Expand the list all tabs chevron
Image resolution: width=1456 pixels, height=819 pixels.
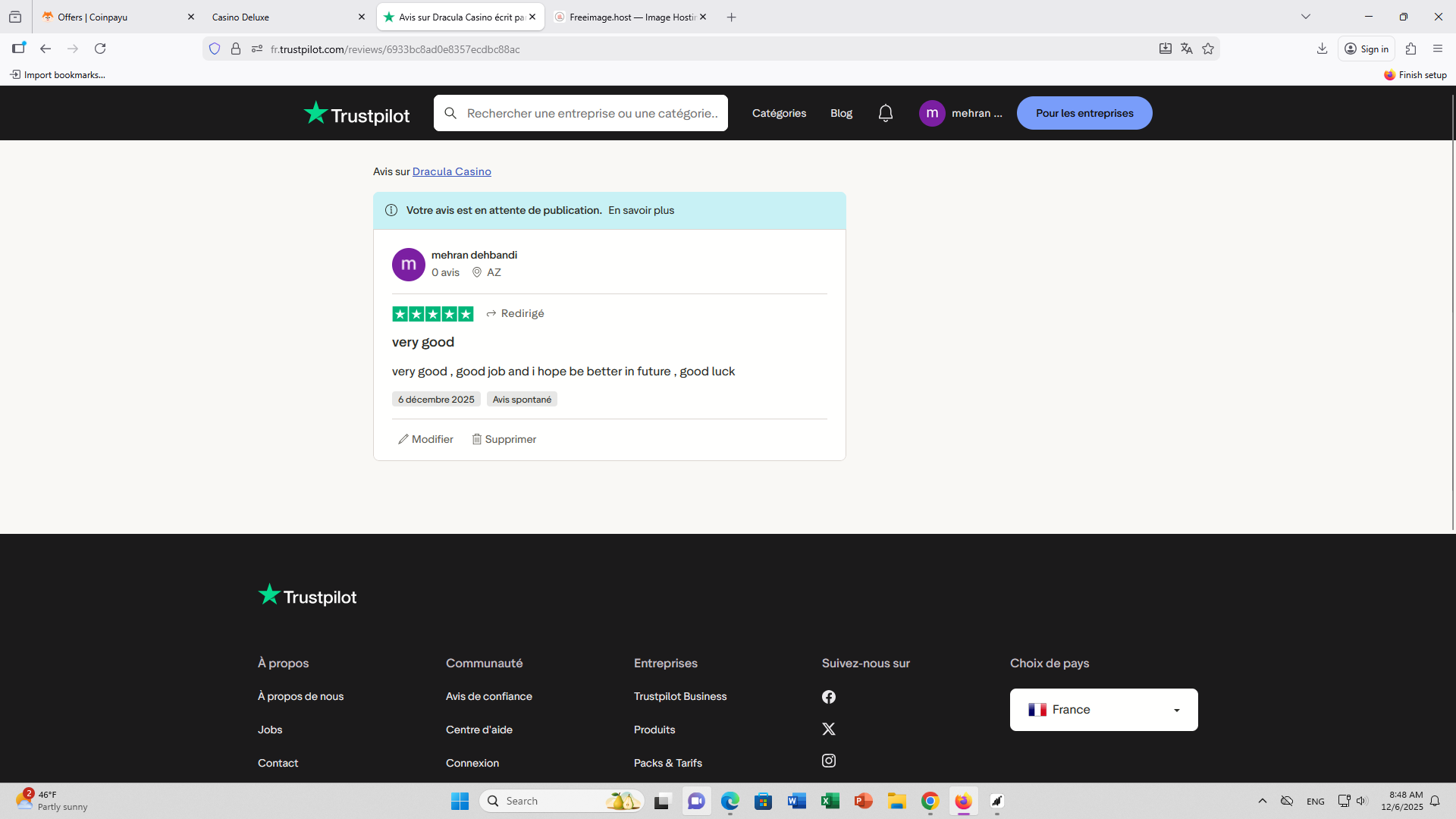coord(1306,17)
